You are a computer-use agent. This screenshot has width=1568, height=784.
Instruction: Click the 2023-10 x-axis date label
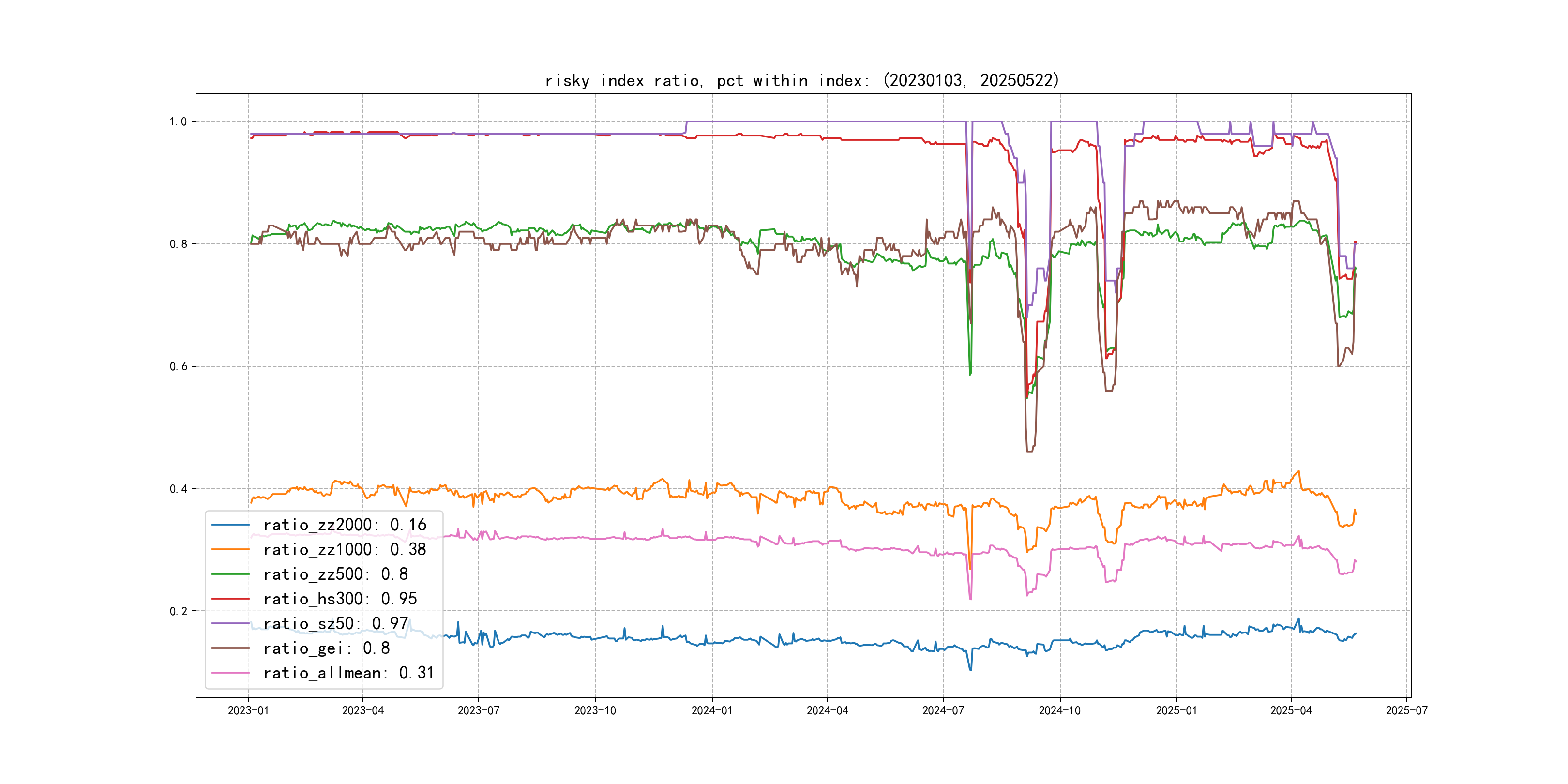click(595, 710)
